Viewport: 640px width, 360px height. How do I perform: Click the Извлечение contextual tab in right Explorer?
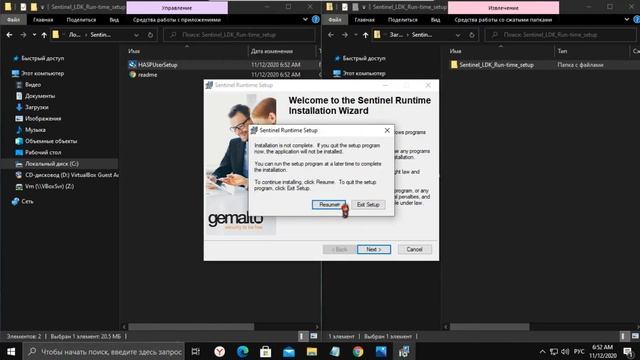pos(503,8)
